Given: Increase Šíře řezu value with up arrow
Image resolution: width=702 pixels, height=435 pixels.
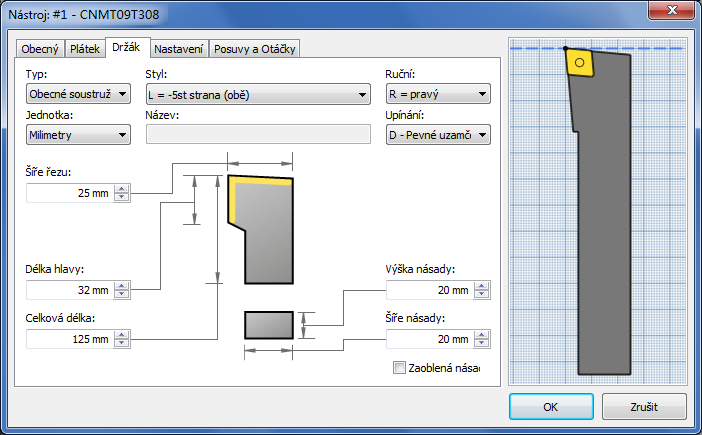Looking at the screenshot, I should (121, 189).
